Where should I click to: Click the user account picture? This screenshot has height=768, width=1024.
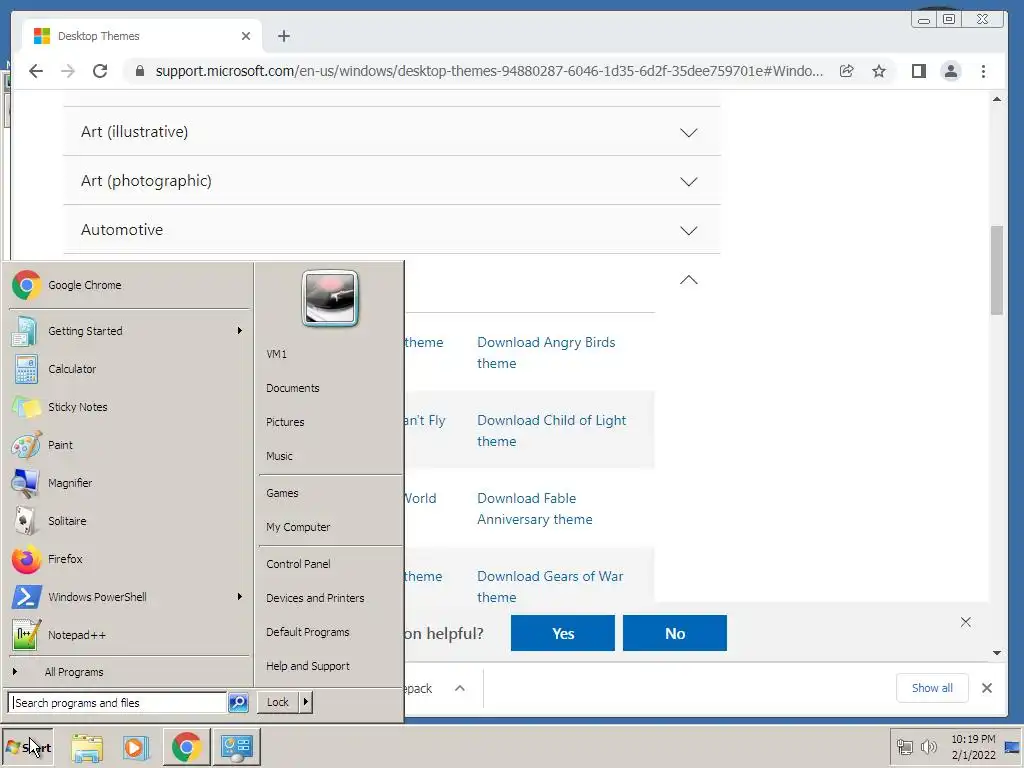point(330,298)
